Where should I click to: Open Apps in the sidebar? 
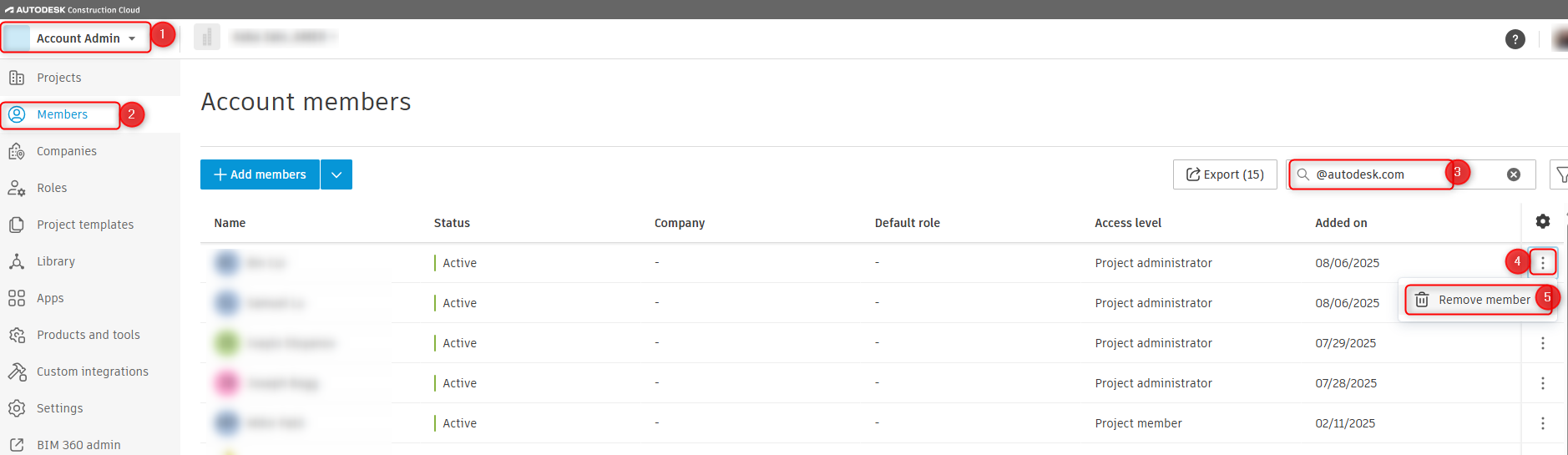[x=50, y=298]
